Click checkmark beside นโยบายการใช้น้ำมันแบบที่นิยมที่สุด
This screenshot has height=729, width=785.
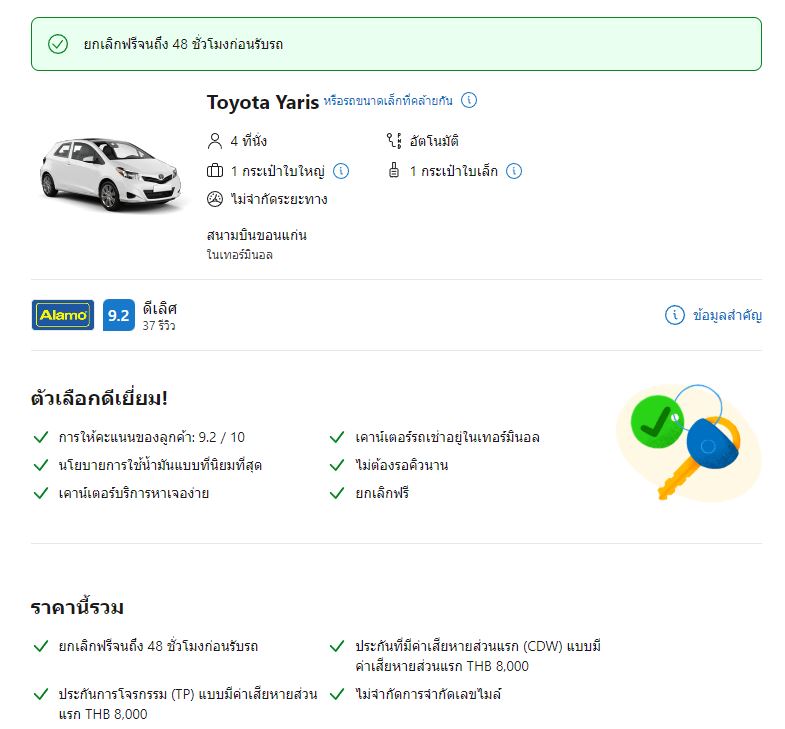(x=41, y=465)
